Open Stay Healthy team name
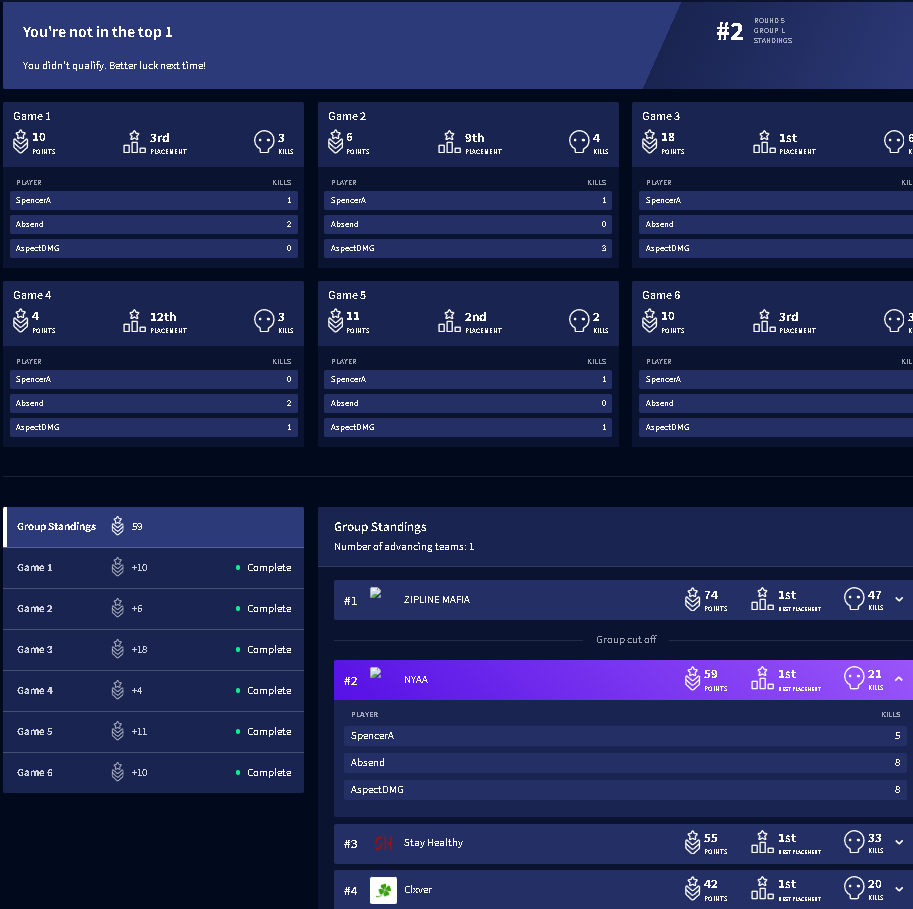Image resolution: width=913 pixels, height=909 pixels. point(433,843)
